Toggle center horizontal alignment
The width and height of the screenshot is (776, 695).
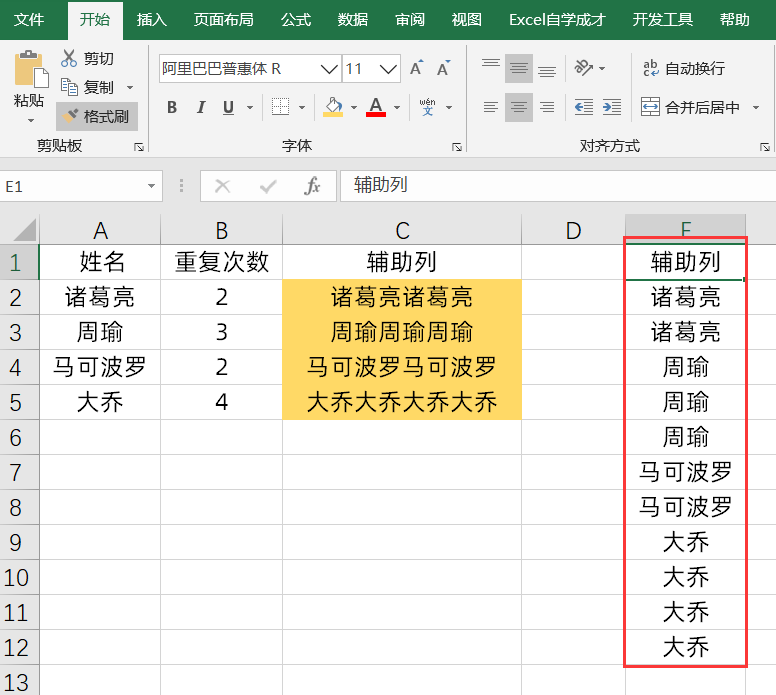coord(519,107)
